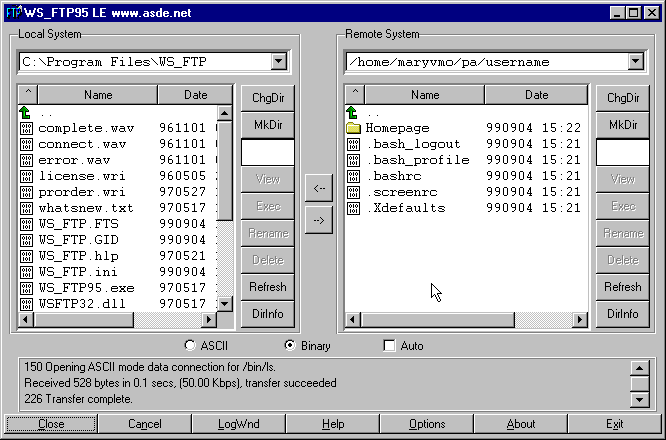The height and width of the screenshot is (440, 666).
Task: Click the log pane scroll down arrow
Action: point(639,399)
